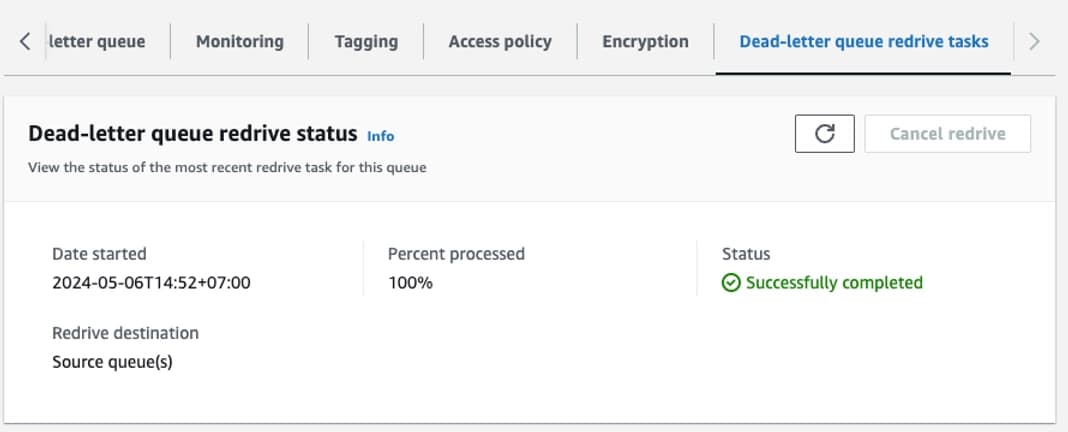The width and height of the screenshot is (1068, 432).
Task: Click the 100% percent processed value
Action: (x=410, y=283)
